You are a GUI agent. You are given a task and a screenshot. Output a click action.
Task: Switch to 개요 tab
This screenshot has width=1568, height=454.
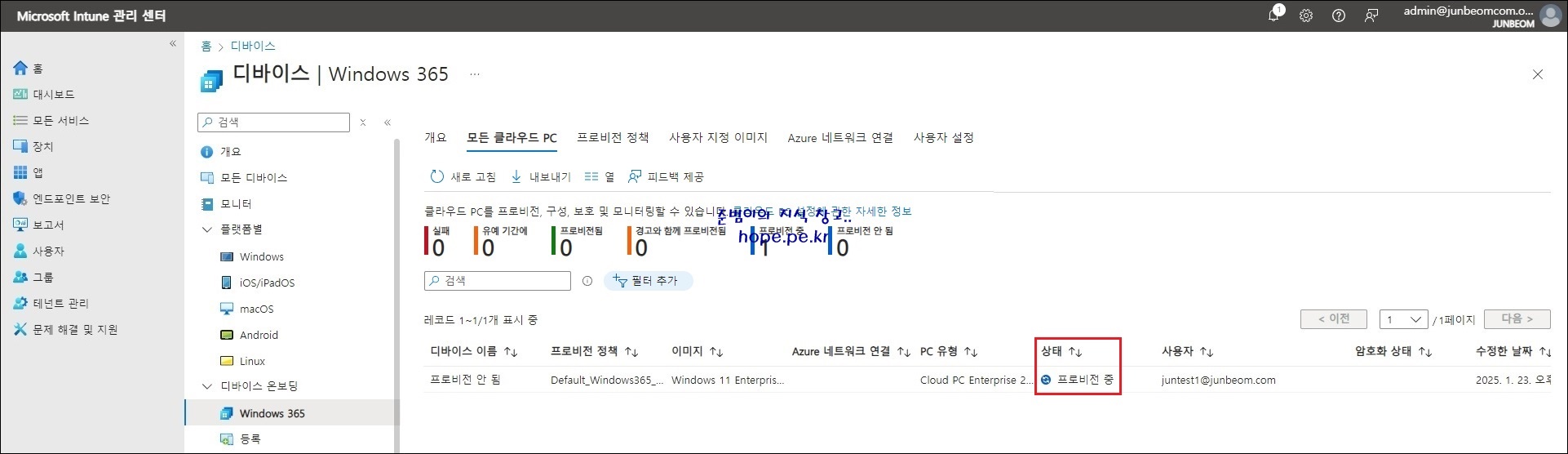pyautogui.click(x=436, y=138)
